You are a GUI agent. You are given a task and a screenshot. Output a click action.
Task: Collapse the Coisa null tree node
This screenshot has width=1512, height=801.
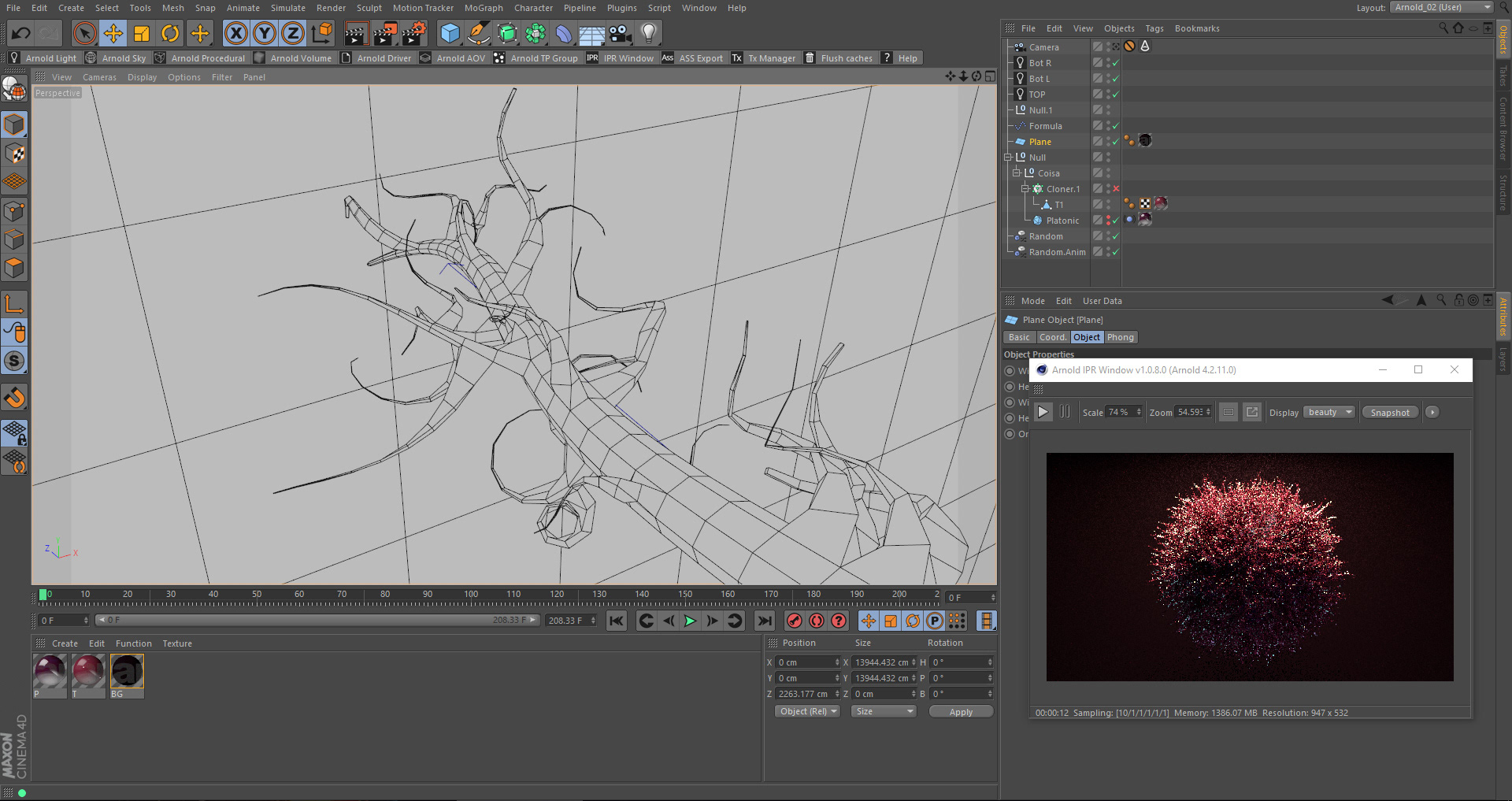(x=1016, y=173)
